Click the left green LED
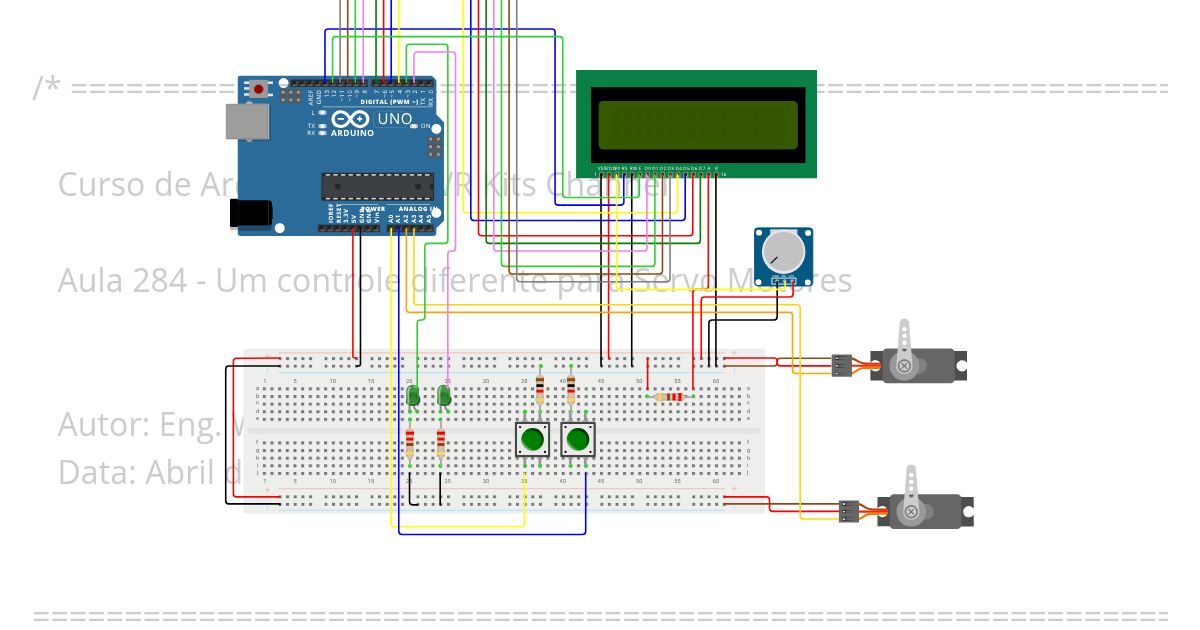 [412, 396]
